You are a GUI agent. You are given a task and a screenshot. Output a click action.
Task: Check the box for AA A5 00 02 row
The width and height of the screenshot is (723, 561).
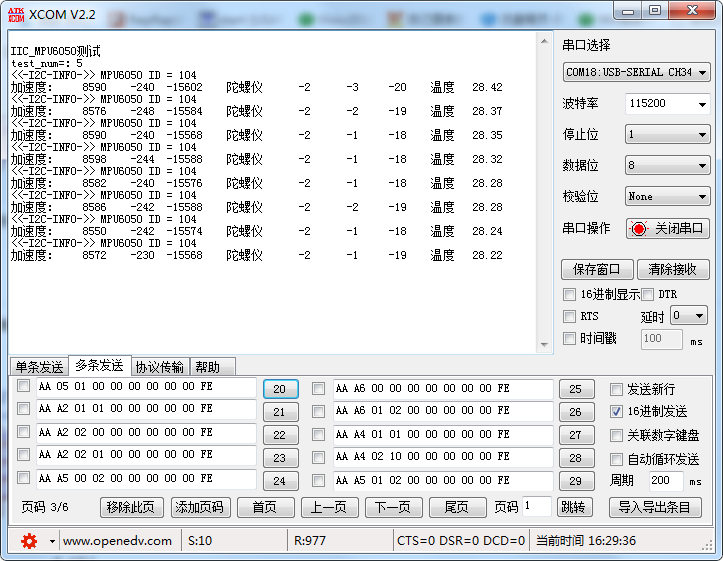[x=23, y=478]
